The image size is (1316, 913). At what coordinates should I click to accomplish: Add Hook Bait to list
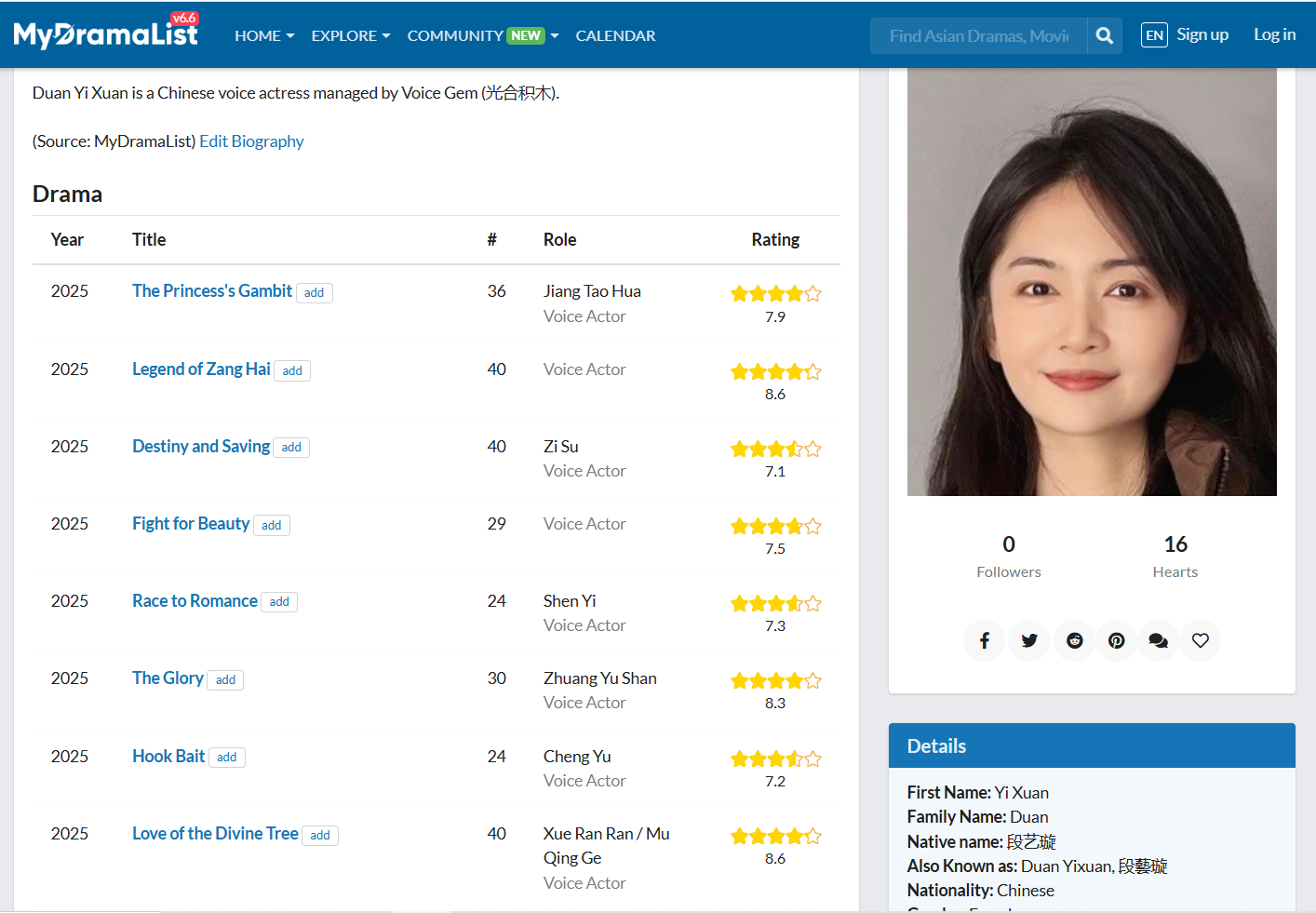227,758
